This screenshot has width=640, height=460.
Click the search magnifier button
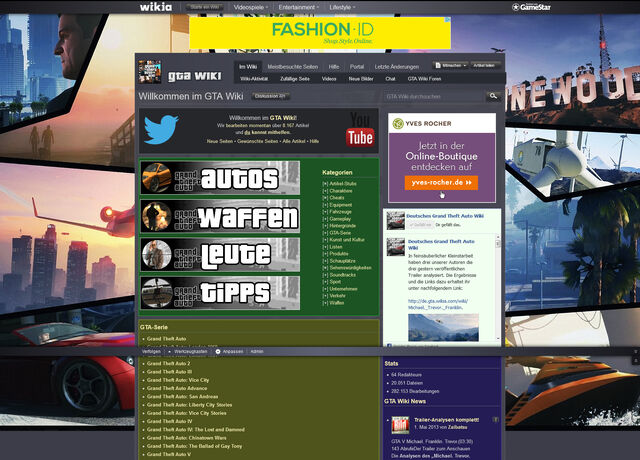coord(493,96)
